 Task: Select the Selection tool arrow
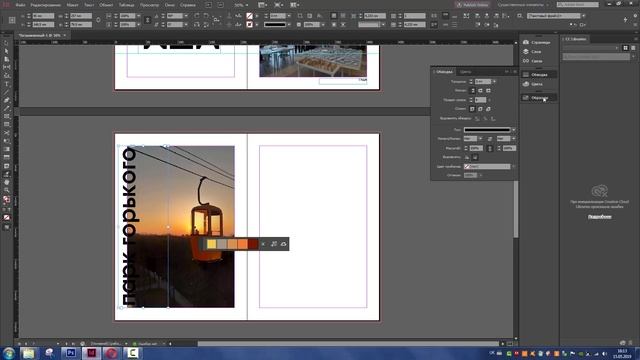6,43
